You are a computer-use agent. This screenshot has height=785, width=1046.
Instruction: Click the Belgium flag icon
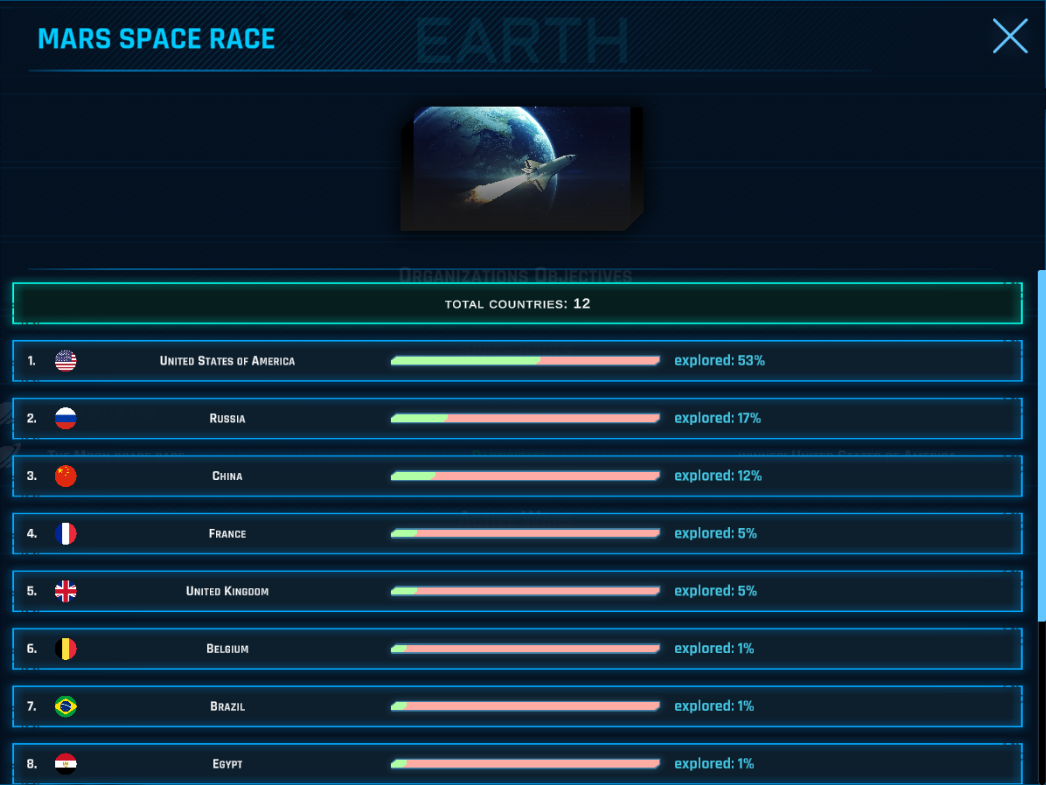[x=66, y=649]
